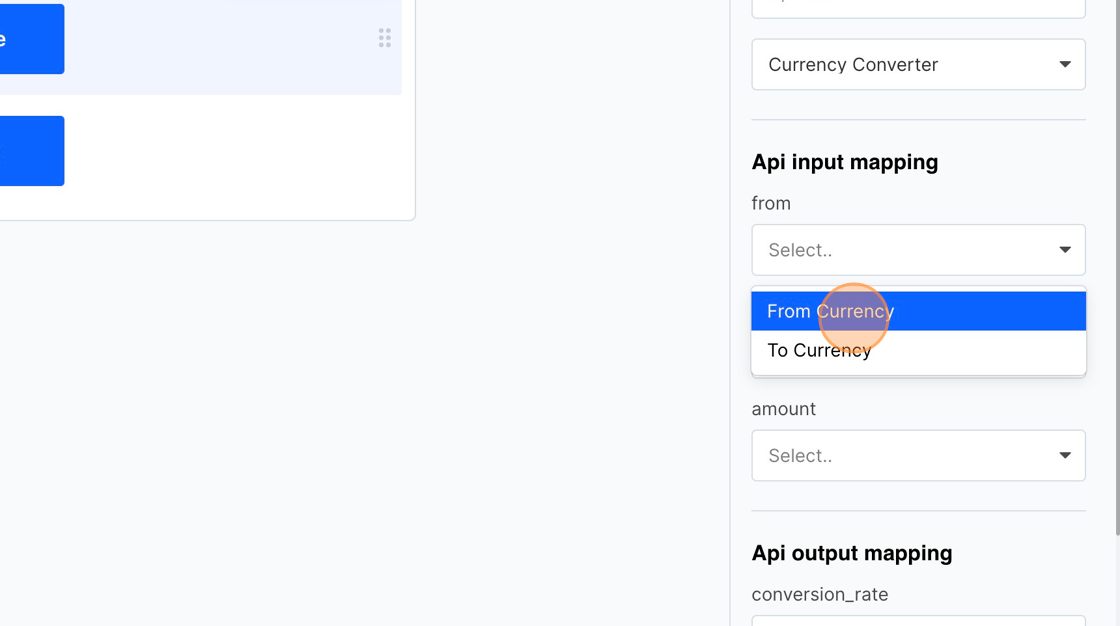Viewport: 1120px width, 626px height.
Task: Open the Select dropdown under 'from'
Action: click(918, 249)
